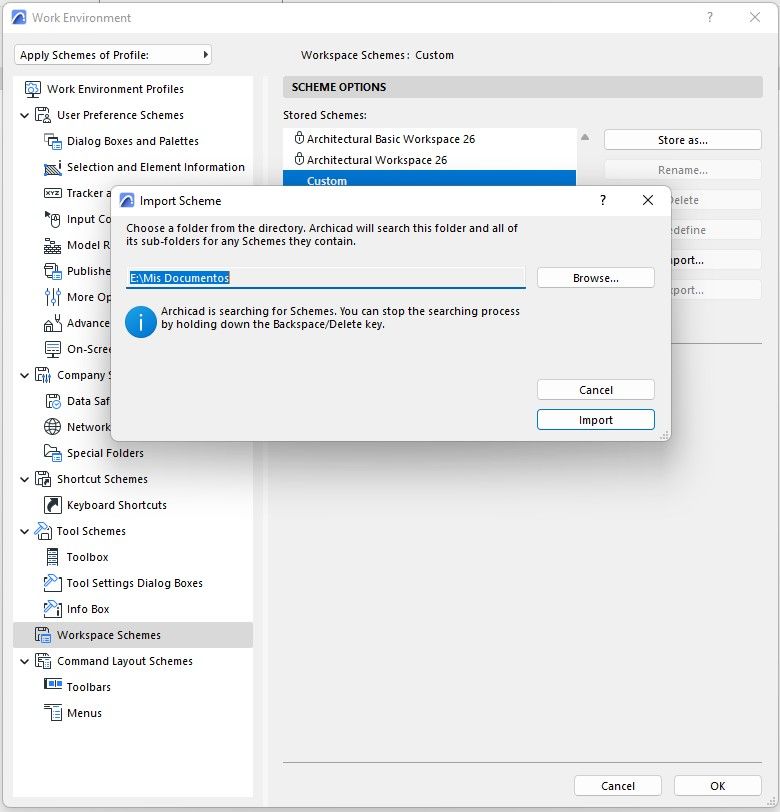
Task: Open Work Environment Profiles icon
Action: (33, 89)
